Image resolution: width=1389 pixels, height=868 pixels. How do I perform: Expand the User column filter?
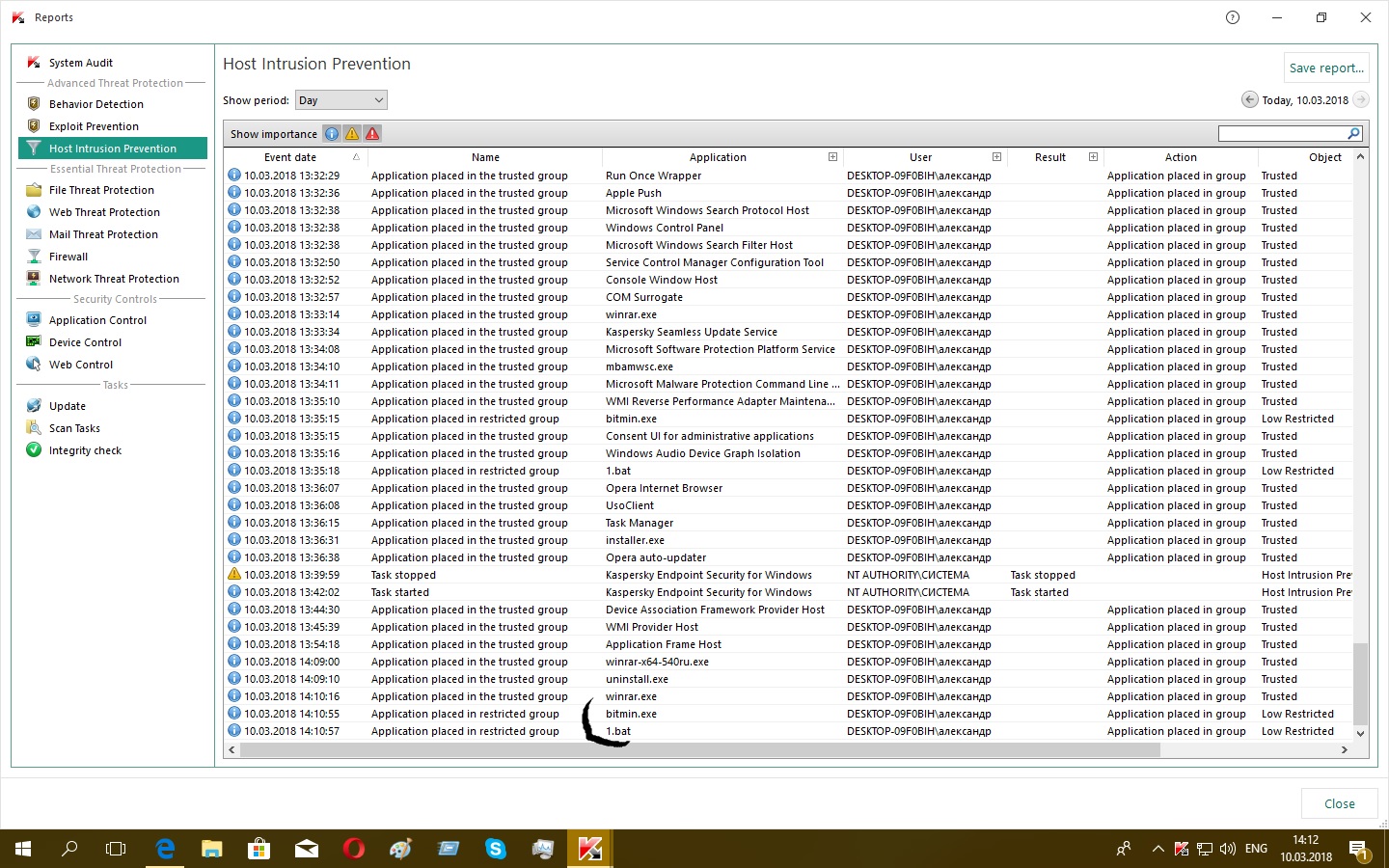[996, 156]
